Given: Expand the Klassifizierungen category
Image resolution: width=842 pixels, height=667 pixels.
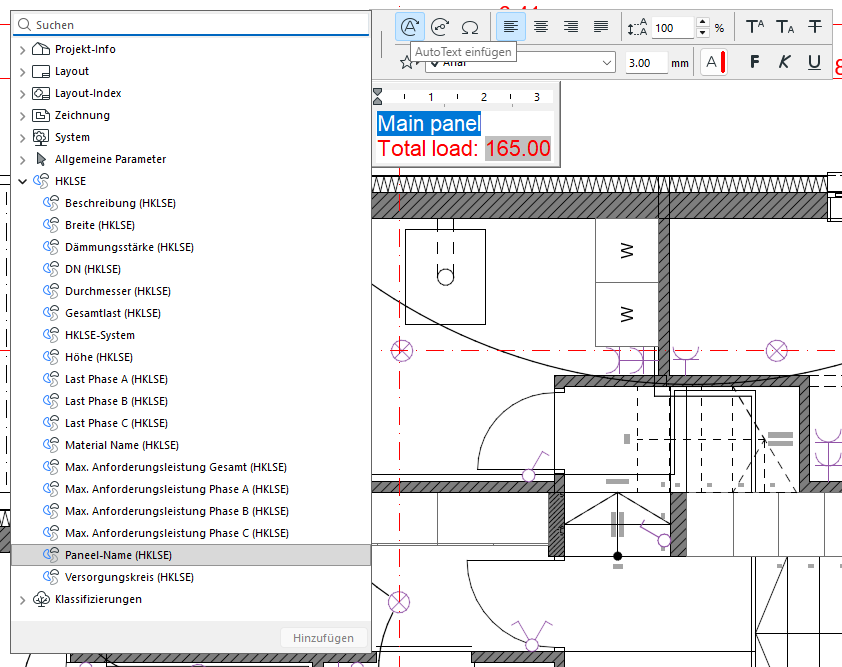Looking at the screenshot, I should tap(22, 600).
